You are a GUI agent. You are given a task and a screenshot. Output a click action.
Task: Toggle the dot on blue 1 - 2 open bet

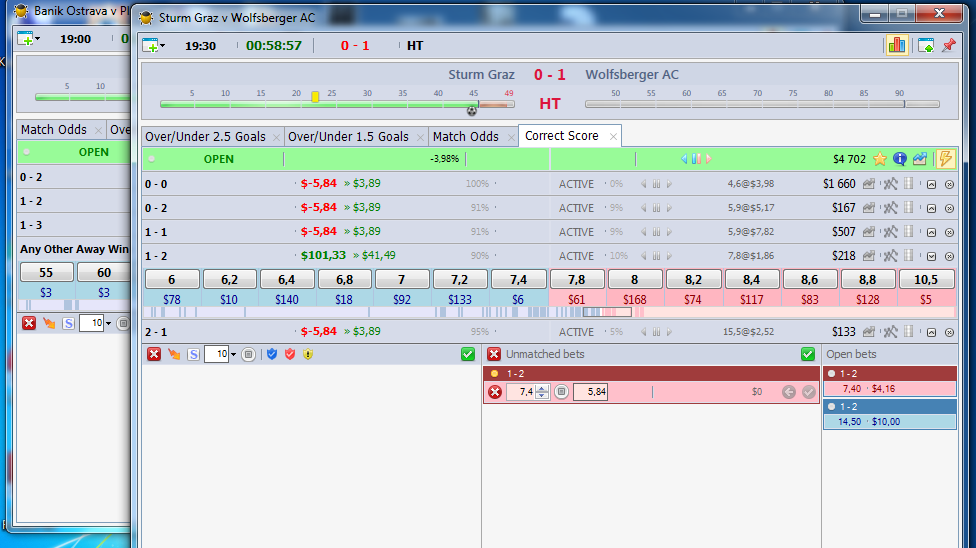pos(832,407)
